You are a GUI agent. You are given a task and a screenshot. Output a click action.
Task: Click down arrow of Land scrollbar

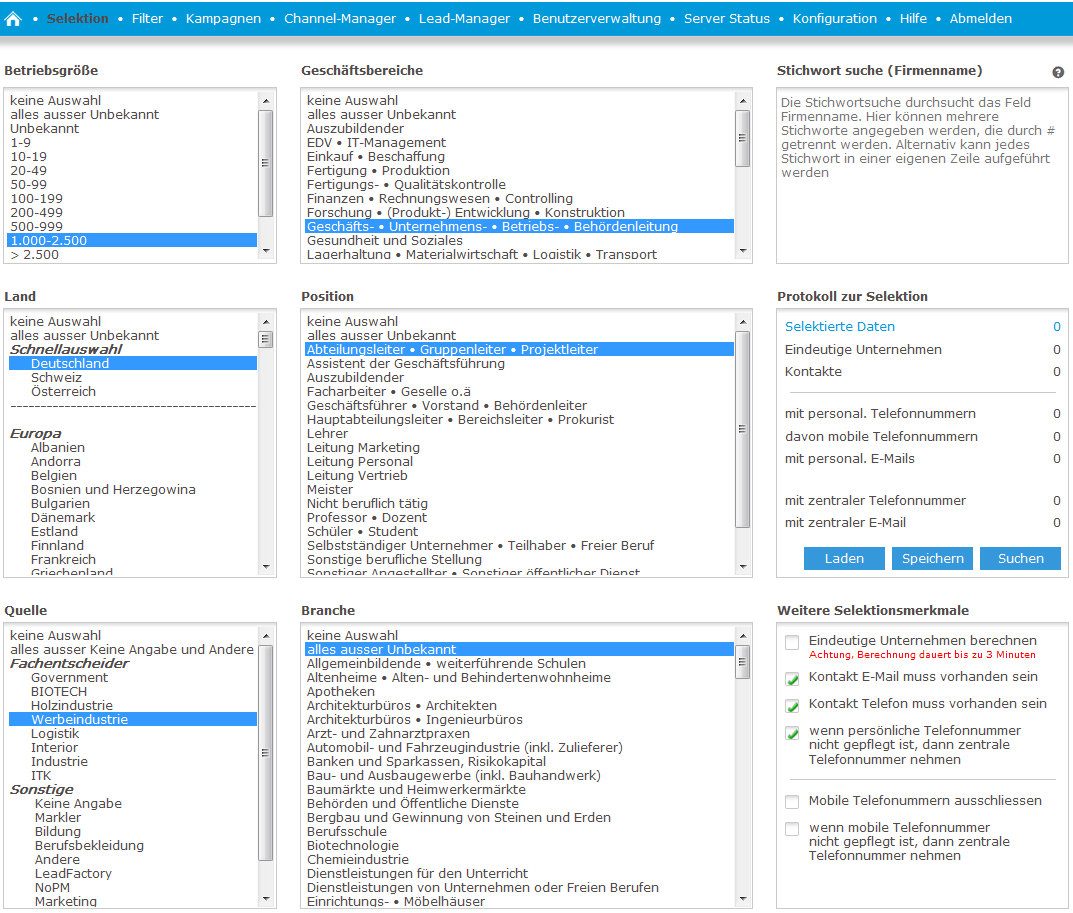click(266, 567)
